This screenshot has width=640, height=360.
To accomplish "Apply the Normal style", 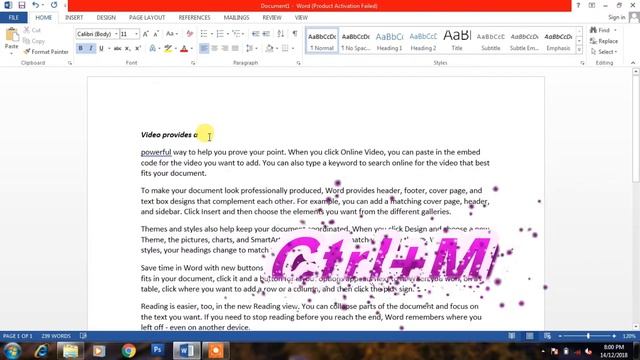I will pos(322,41).
